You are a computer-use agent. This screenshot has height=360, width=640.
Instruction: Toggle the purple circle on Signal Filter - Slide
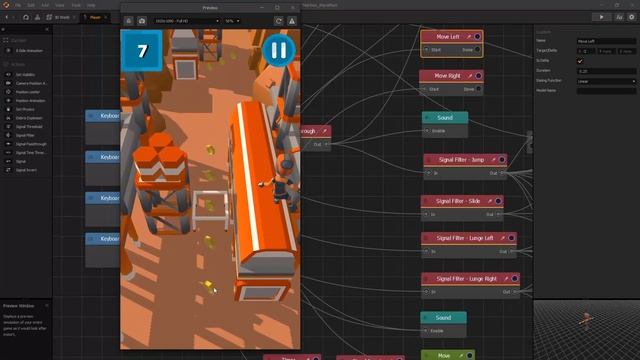tap(498, 201)
